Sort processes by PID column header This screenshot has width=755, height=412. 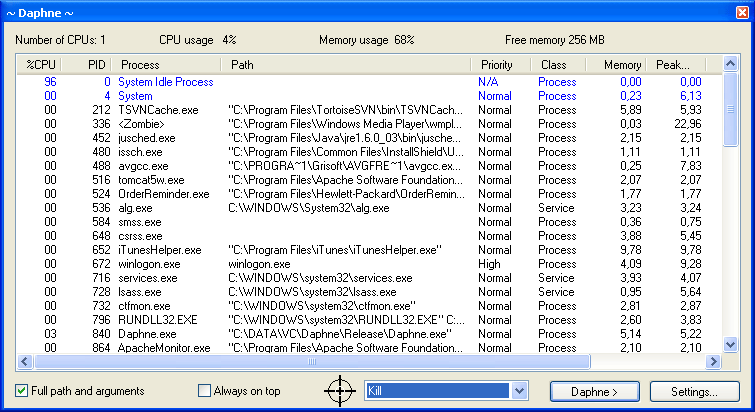coord(98,65)
